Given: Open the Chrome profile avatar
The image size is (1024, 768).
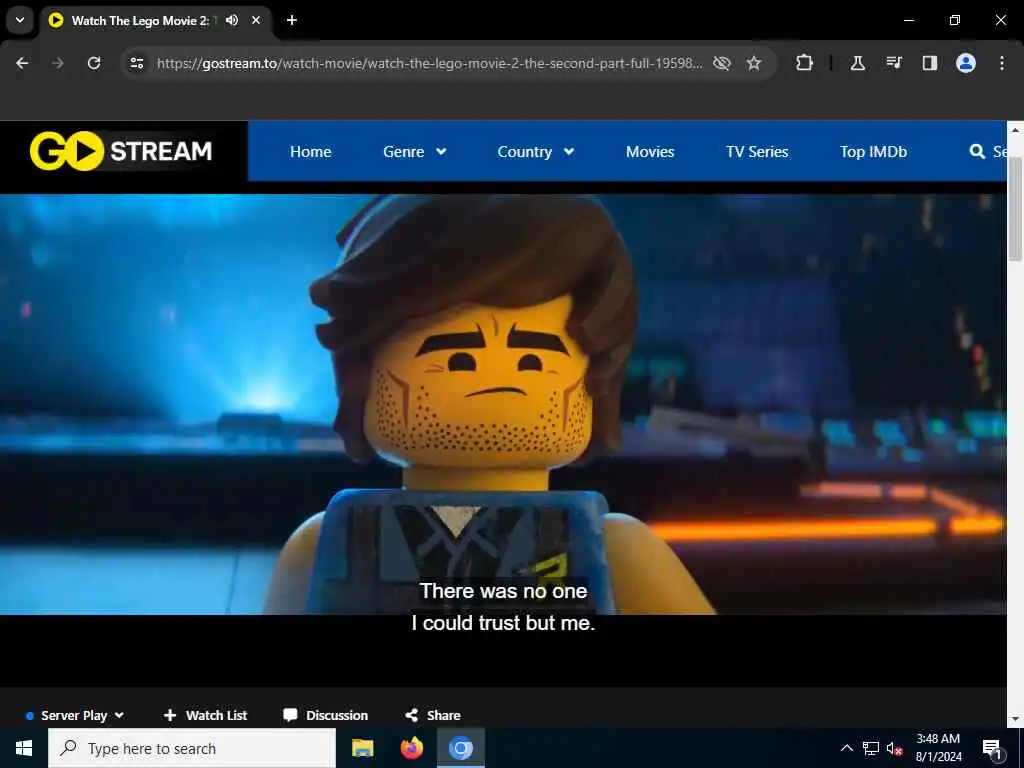Looking at the screenshot, I should click(966, 63).
